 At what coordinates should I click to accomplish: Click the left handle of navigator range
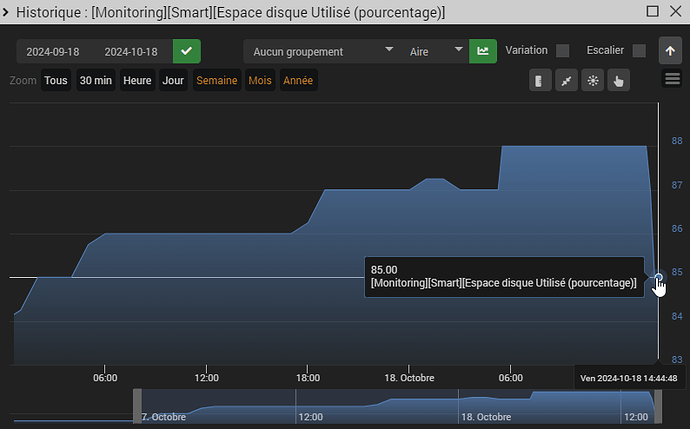138,406
